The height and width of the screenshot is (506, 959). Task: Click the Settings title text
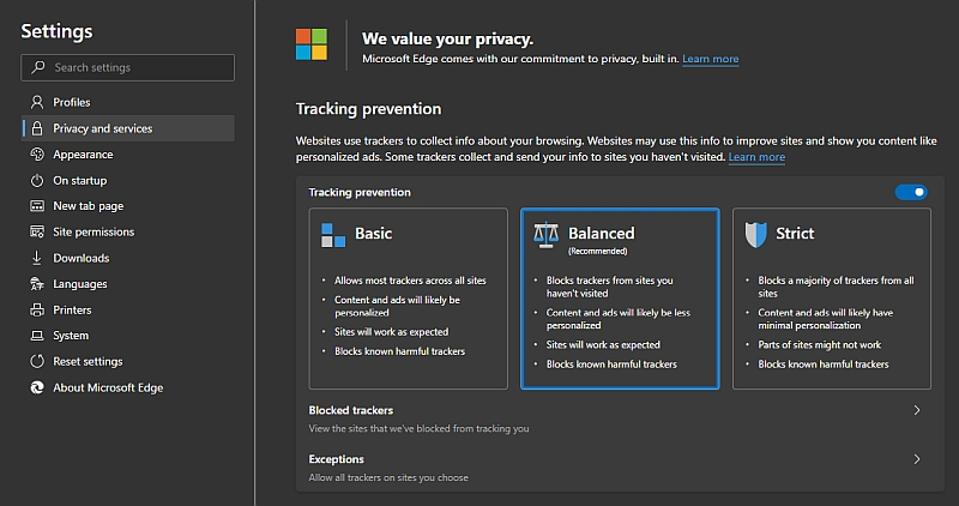coord(57,31)
